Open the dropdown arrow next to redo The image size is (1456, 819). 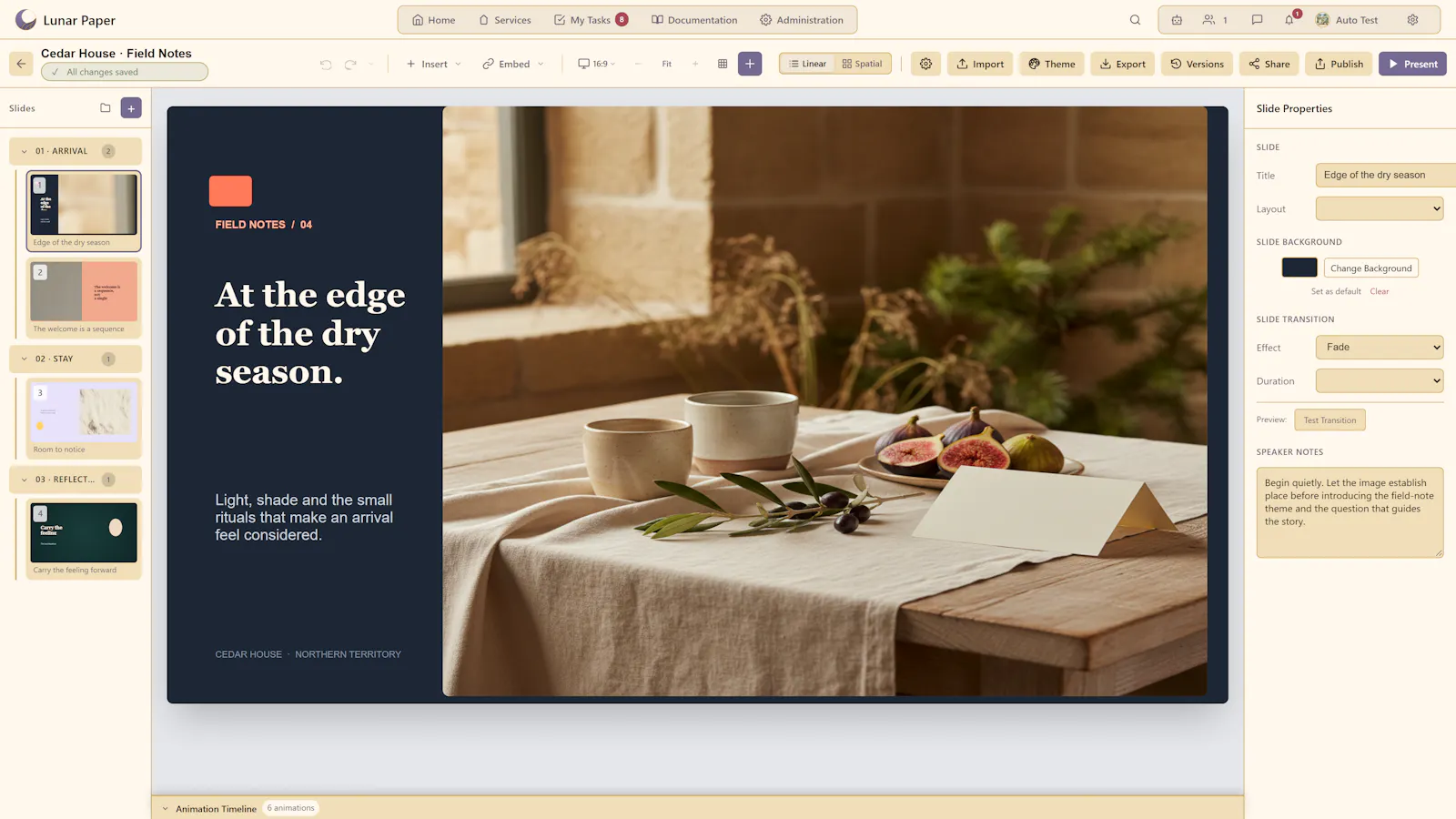tap(370, 65)
